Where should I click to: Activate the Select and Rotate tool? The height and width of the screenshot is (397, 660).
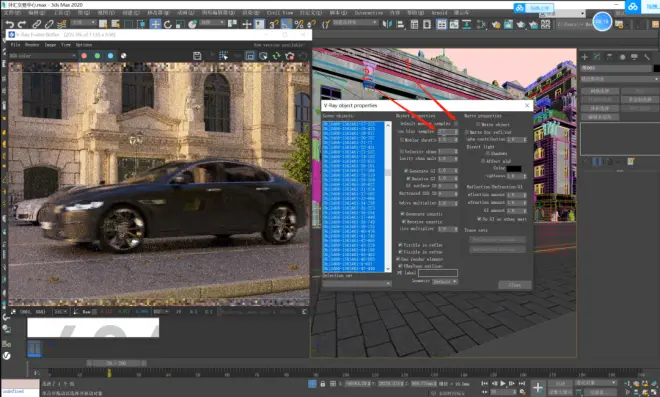tap(168, 24)
